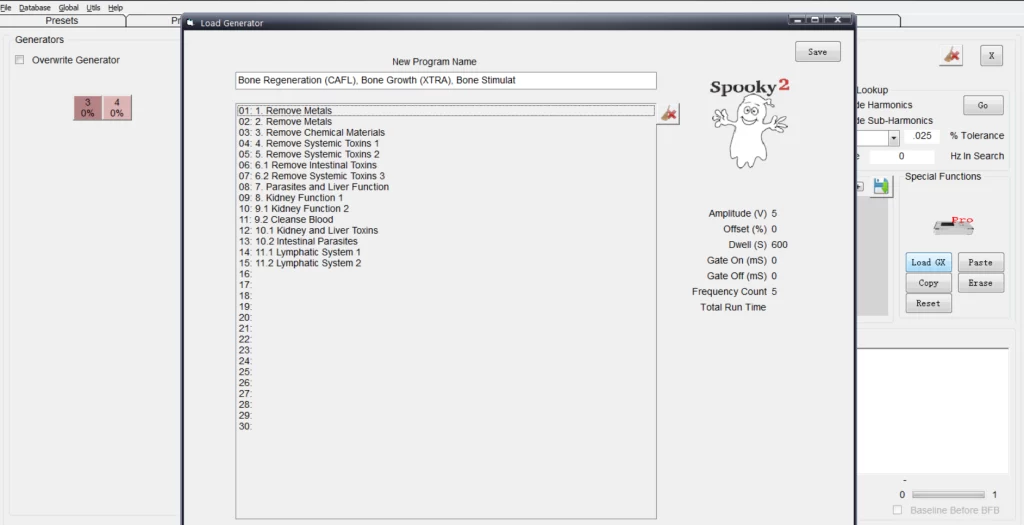1024x525 pixels.
Task: Click the Go button
Action: click(982, 105)
